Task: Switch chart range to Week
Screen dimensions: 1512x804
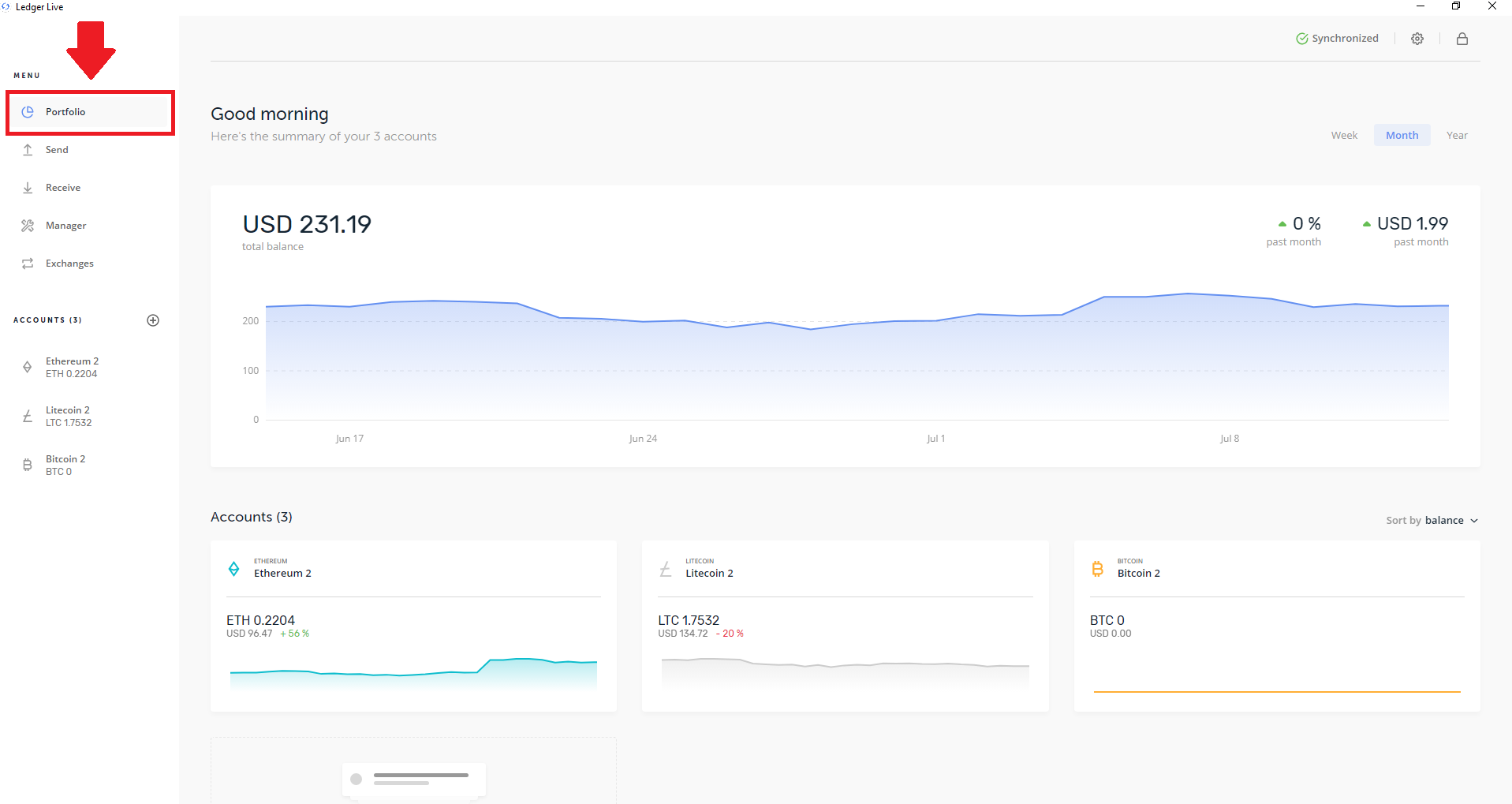Action: click(1344, 136)
